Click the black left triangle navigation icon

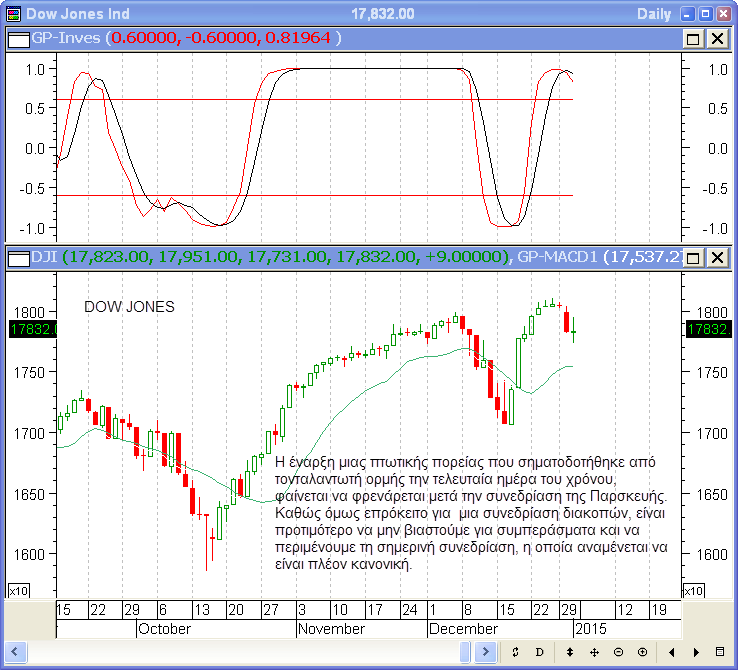pyautogui.click(x=672, y=652)
